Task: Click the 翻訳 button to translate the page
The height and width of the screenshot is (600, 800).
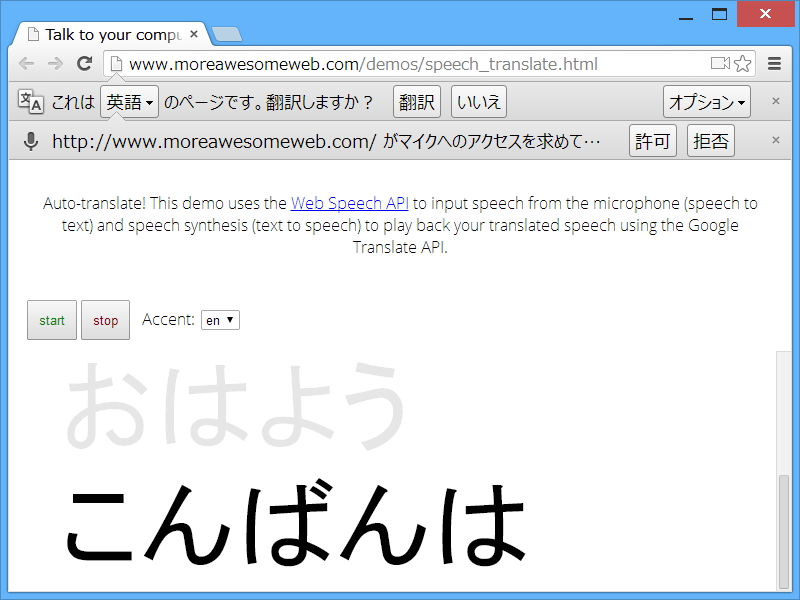Action: (416, 101)
